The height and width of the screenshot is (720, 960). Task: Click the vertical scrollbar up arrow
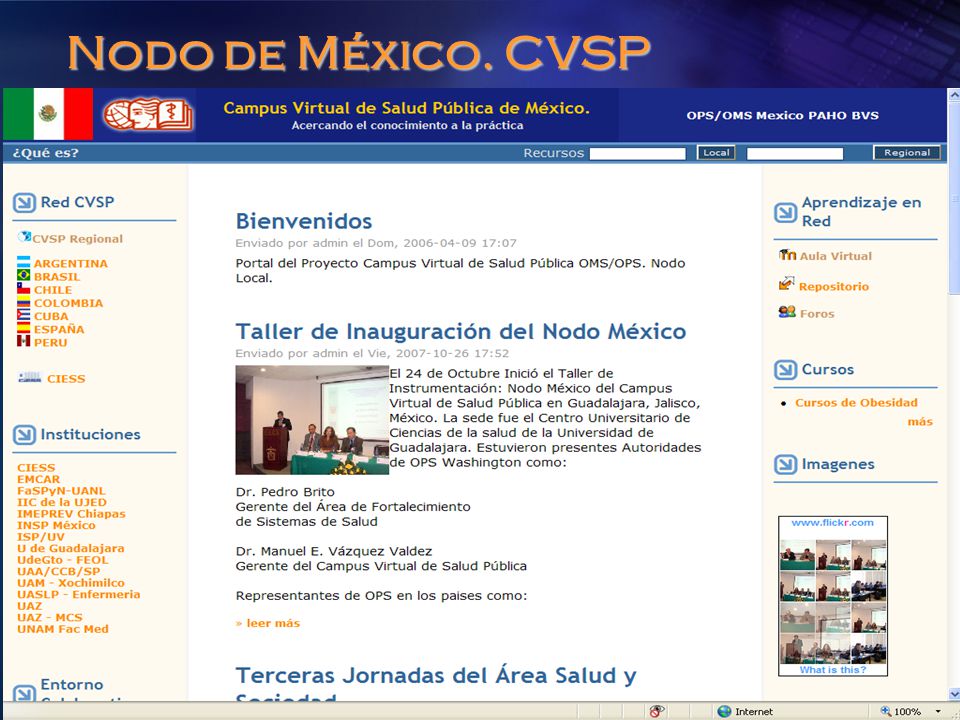(x=954, y=95)
